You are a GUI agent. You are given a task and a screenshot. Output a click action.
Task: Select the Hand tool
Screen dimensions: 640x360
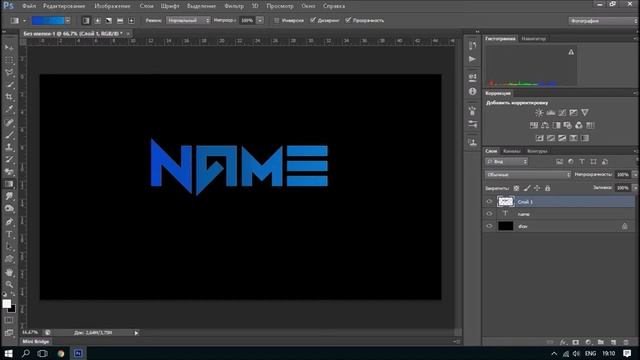coord(9,272)
